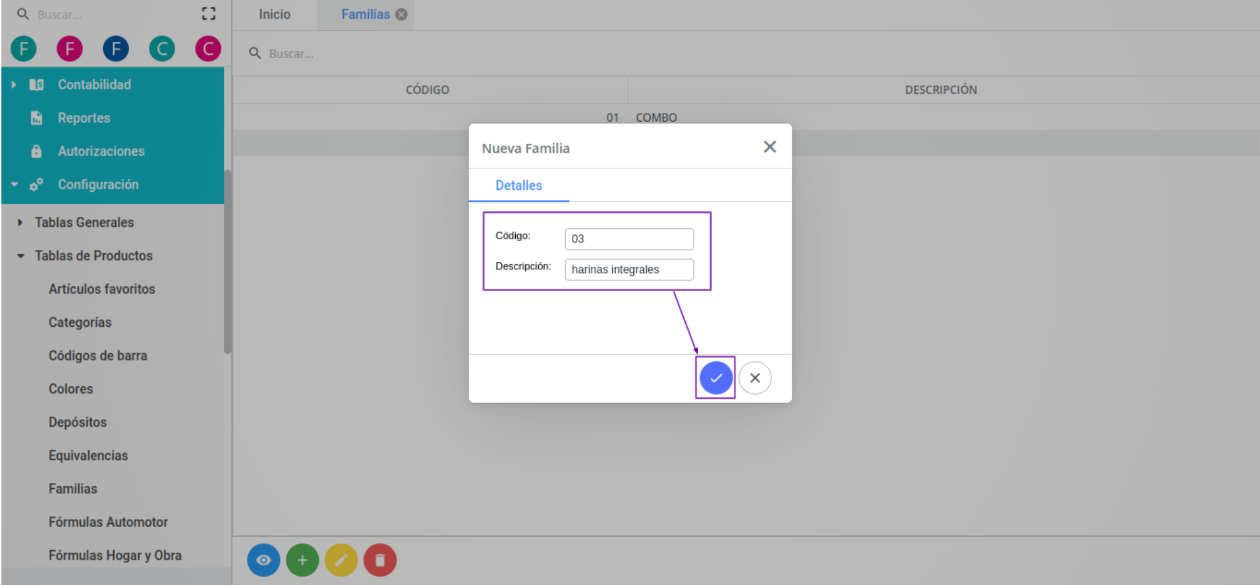Click the yellow pencil edit button
This screenshot has width=1260, height=586.
(341, 561)
